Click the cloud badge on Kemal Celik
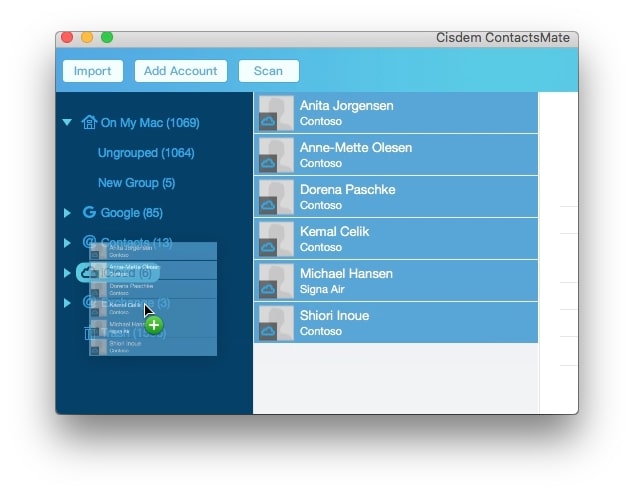The width and height of the screenshot is (634, 494). tap(268, 248)
